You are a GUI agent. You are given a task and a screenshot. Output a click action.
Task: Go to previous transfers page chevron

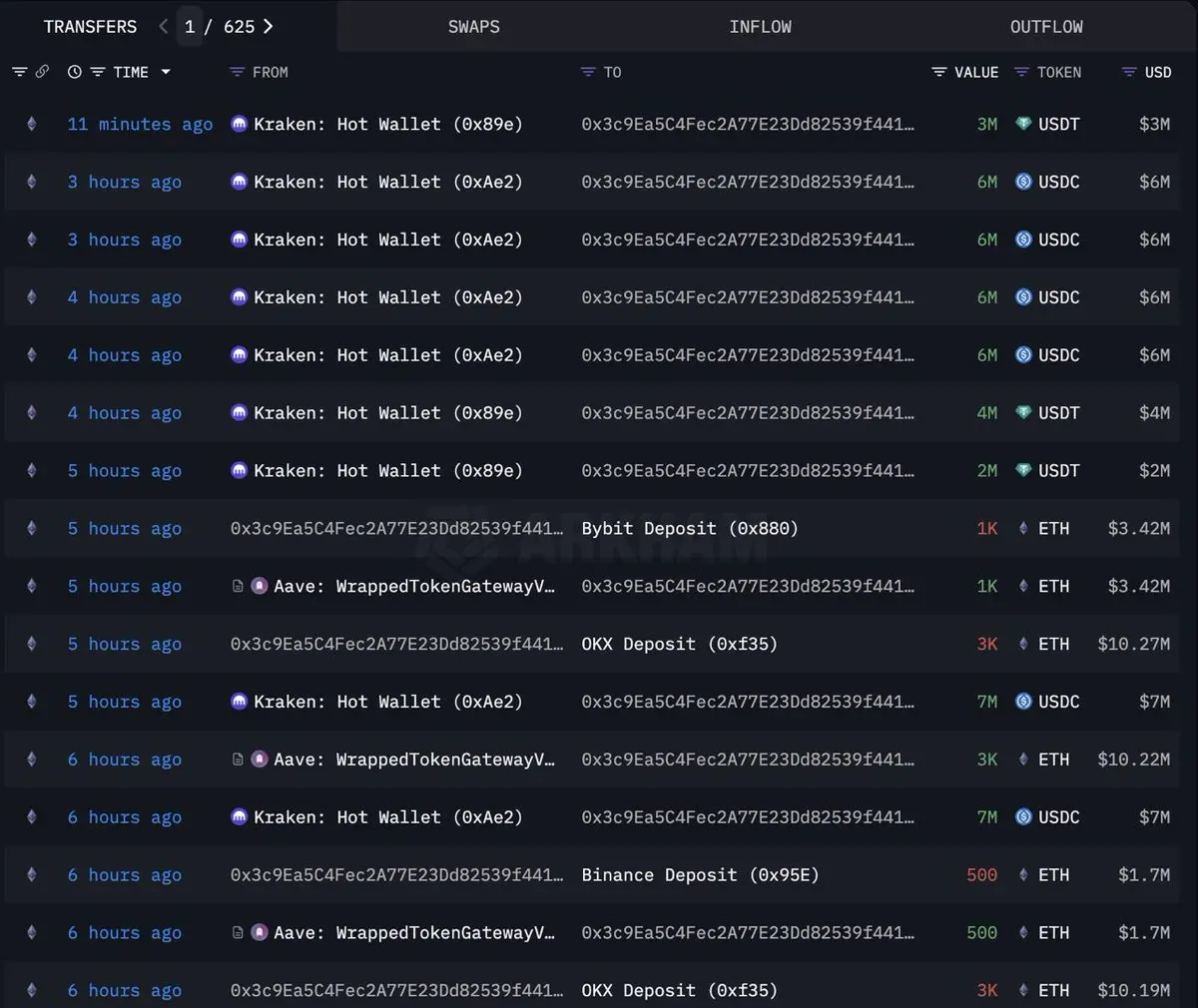pos(163,27)
